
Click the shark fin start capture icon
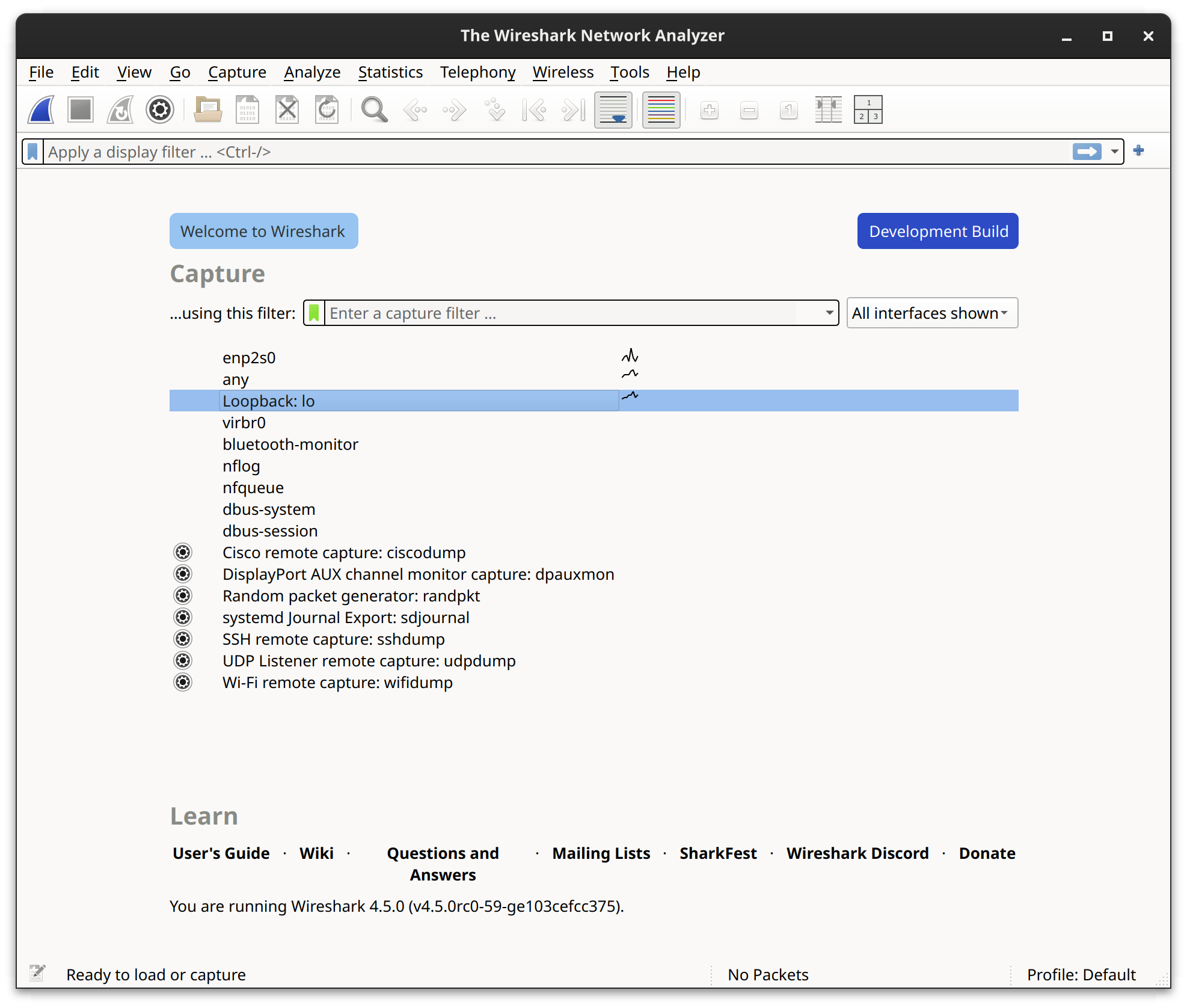point(42,110)
